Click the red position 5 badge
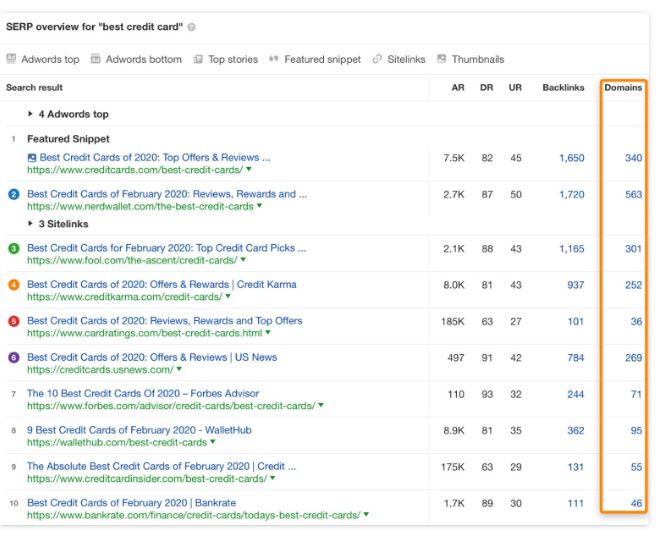 [14, 322]
